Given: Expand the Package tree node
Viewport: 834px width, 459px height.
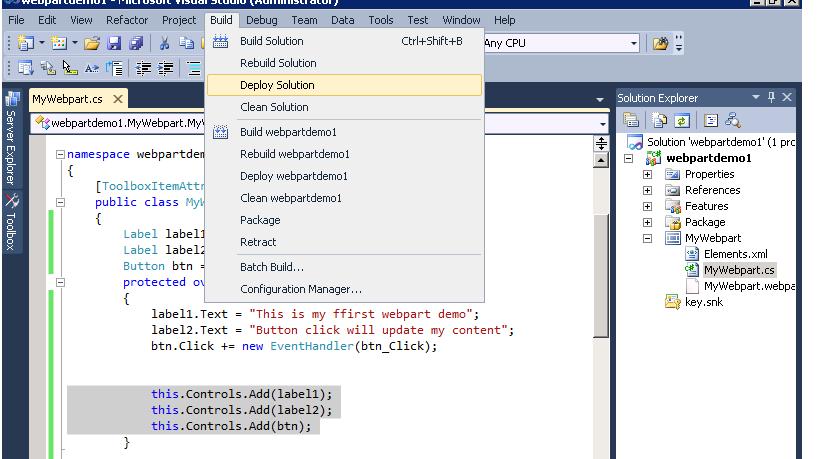Looking at the screenshot, I should 647,222.
